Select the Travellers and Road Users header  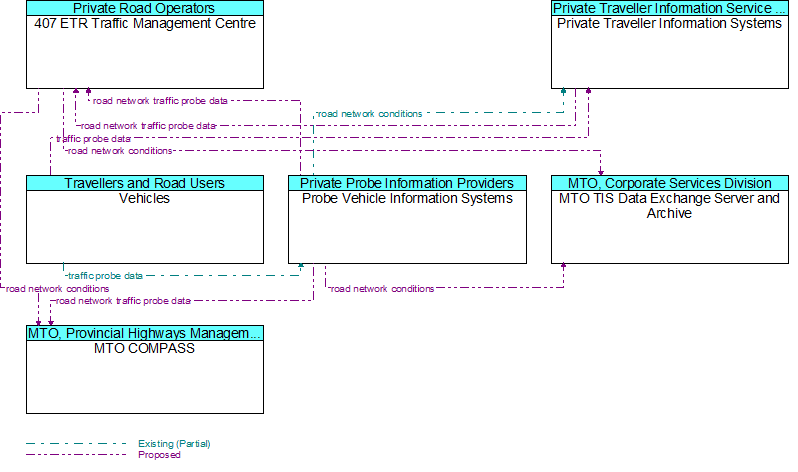[x=145, y=183]
